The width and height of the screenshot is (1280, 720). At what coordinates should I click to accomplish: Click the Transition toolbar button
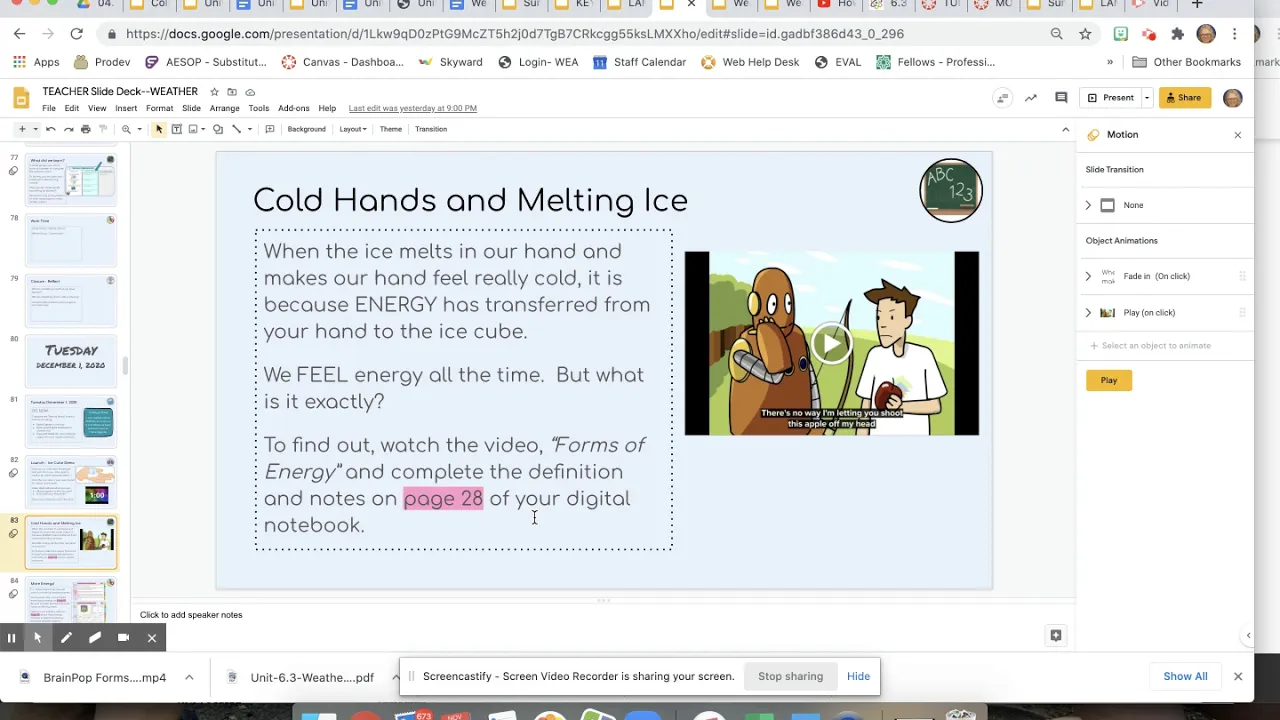coord(431,129)
